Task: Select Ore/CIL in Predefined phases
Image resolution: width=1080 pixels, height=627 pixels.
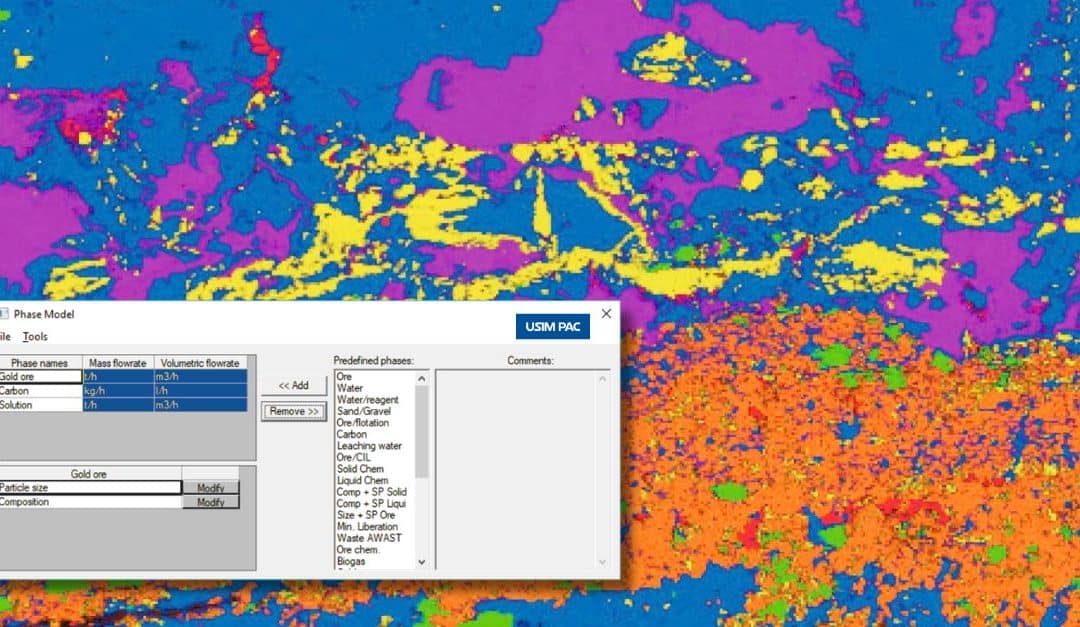Action: 353,458
